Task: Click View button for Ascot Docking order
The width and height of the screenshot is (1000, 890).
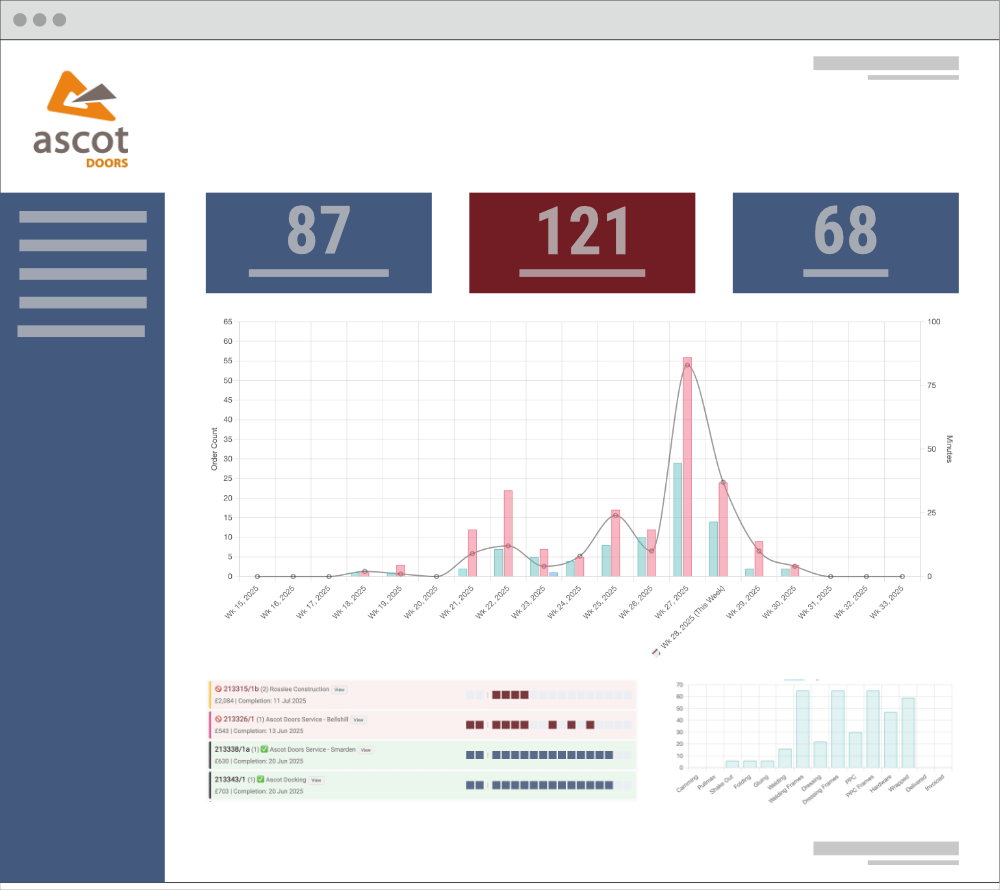Action: point(316,779)
